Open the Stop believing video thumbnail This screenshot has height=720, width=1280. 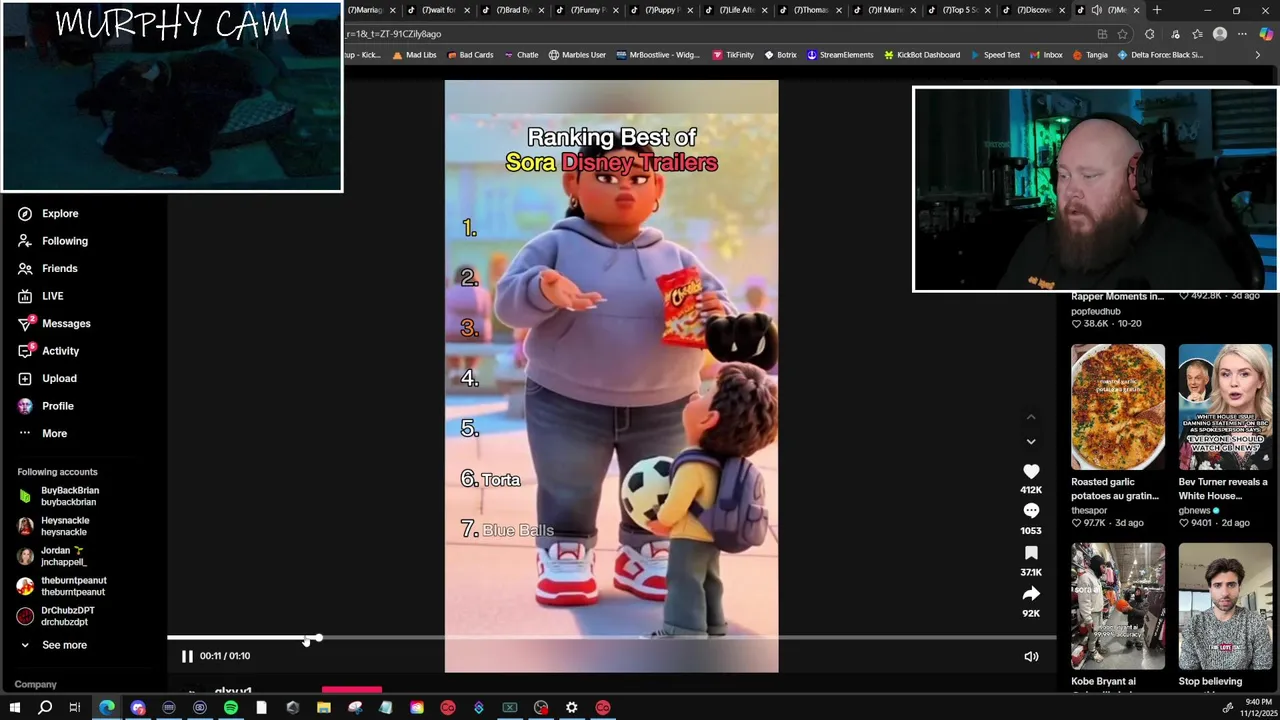[1225, 606]
